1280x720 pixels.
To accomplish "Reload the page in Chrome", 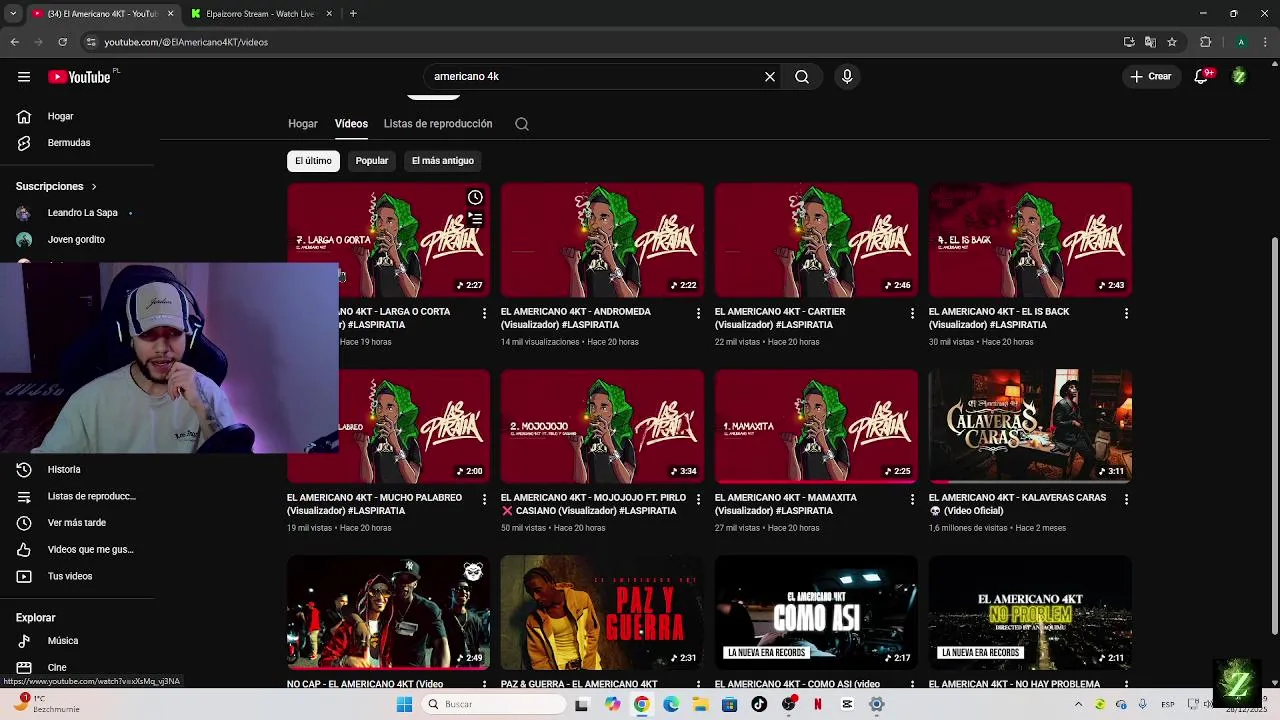I will click(62, 42).
